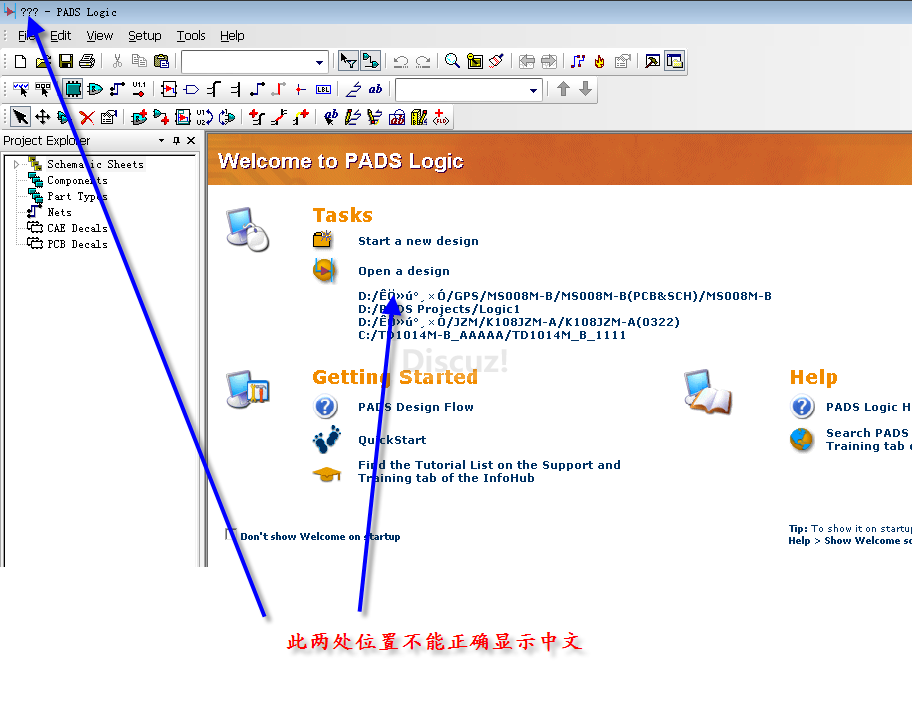Click the New file icon

[20, 61]
